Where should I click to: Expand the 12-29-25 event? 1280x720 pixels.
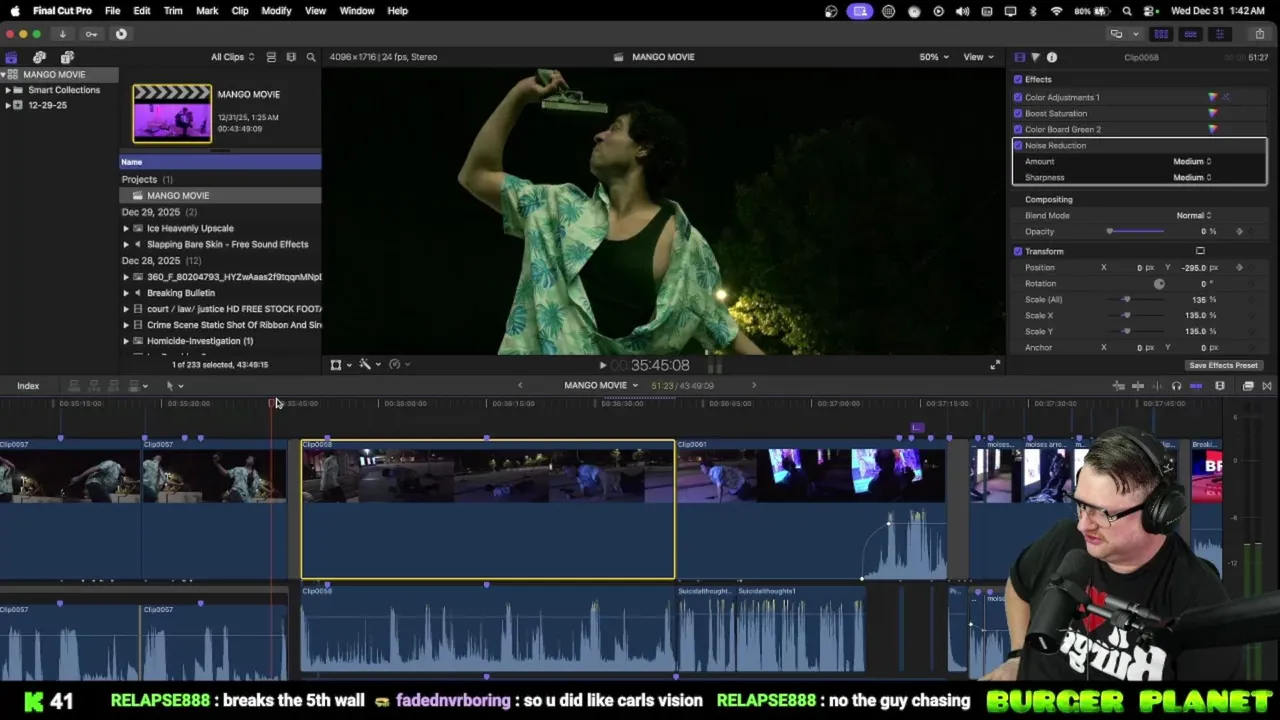click(x=9, y=105)
